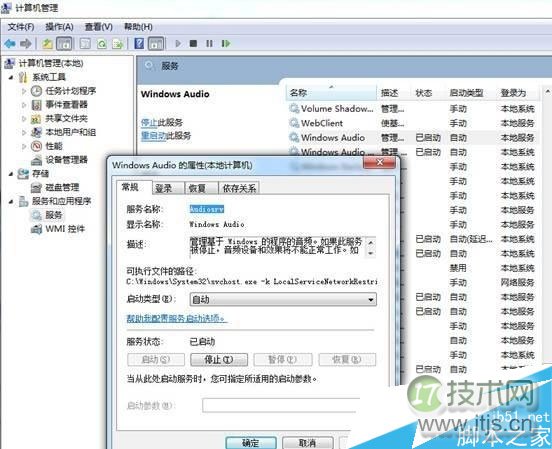
Task: Click the Pause service toolbar icon
Action: point(209,44)
